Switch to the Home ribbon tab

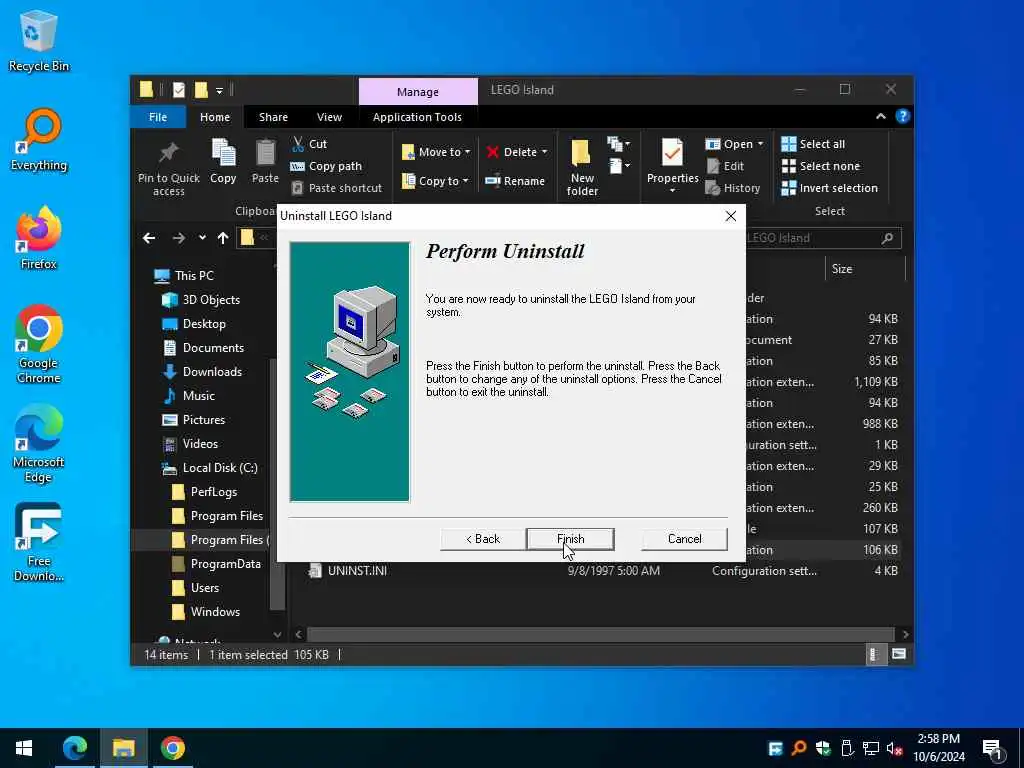click(215, 117)
